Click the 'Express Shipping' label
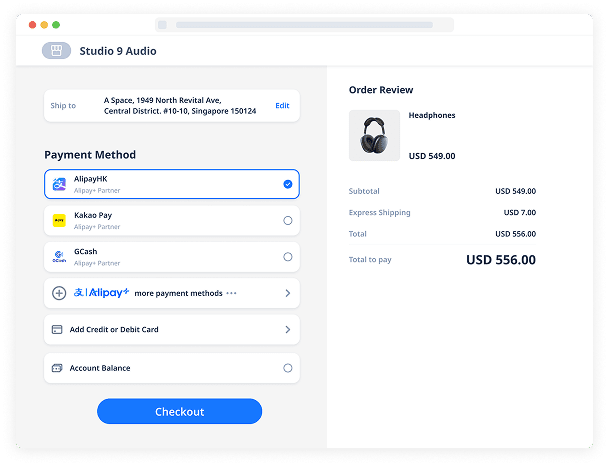Screen dimensions: 609x466 379,212
